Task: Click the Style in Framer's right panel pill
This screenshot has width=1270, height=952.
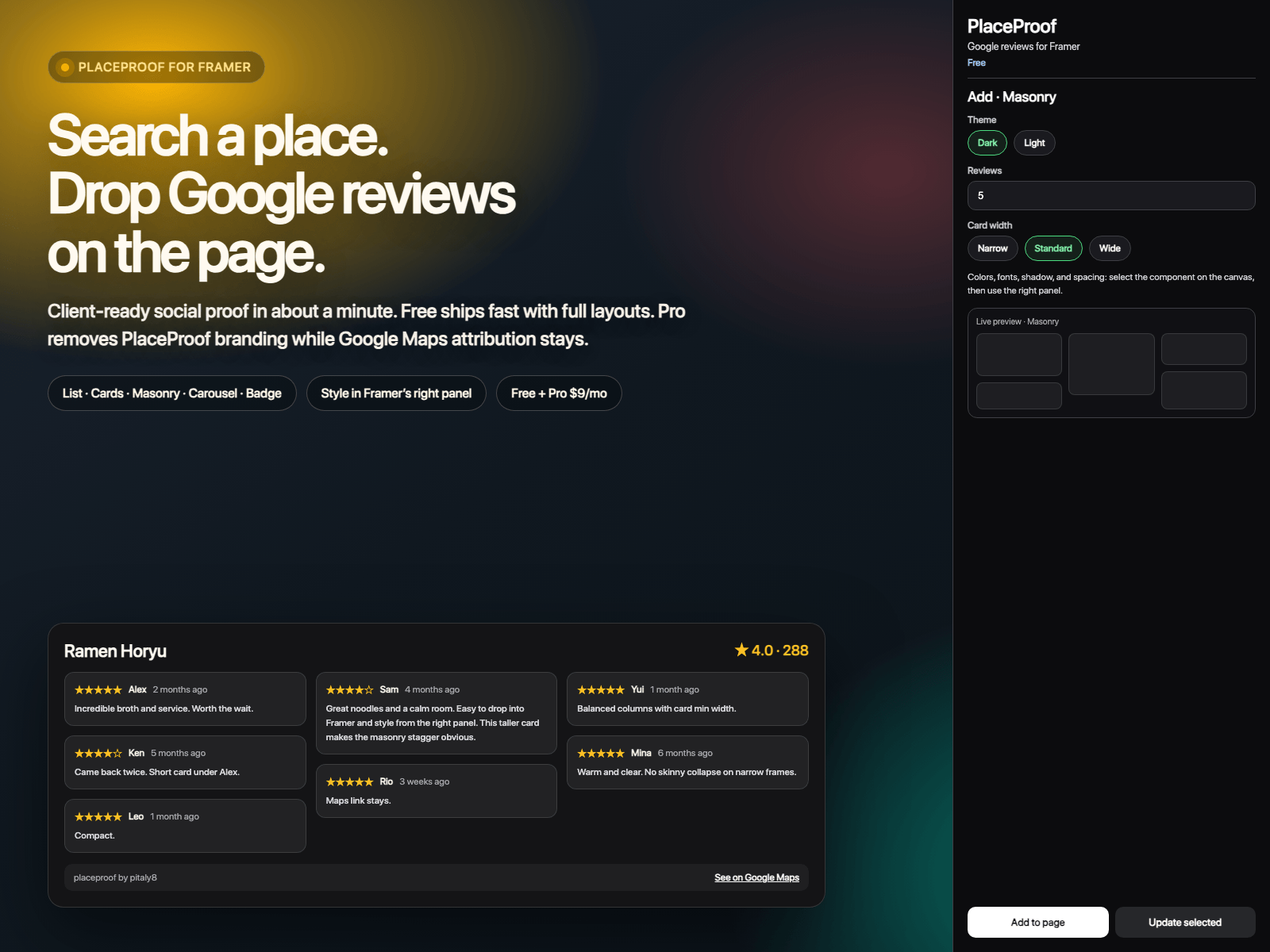Action: coord(396,393)
